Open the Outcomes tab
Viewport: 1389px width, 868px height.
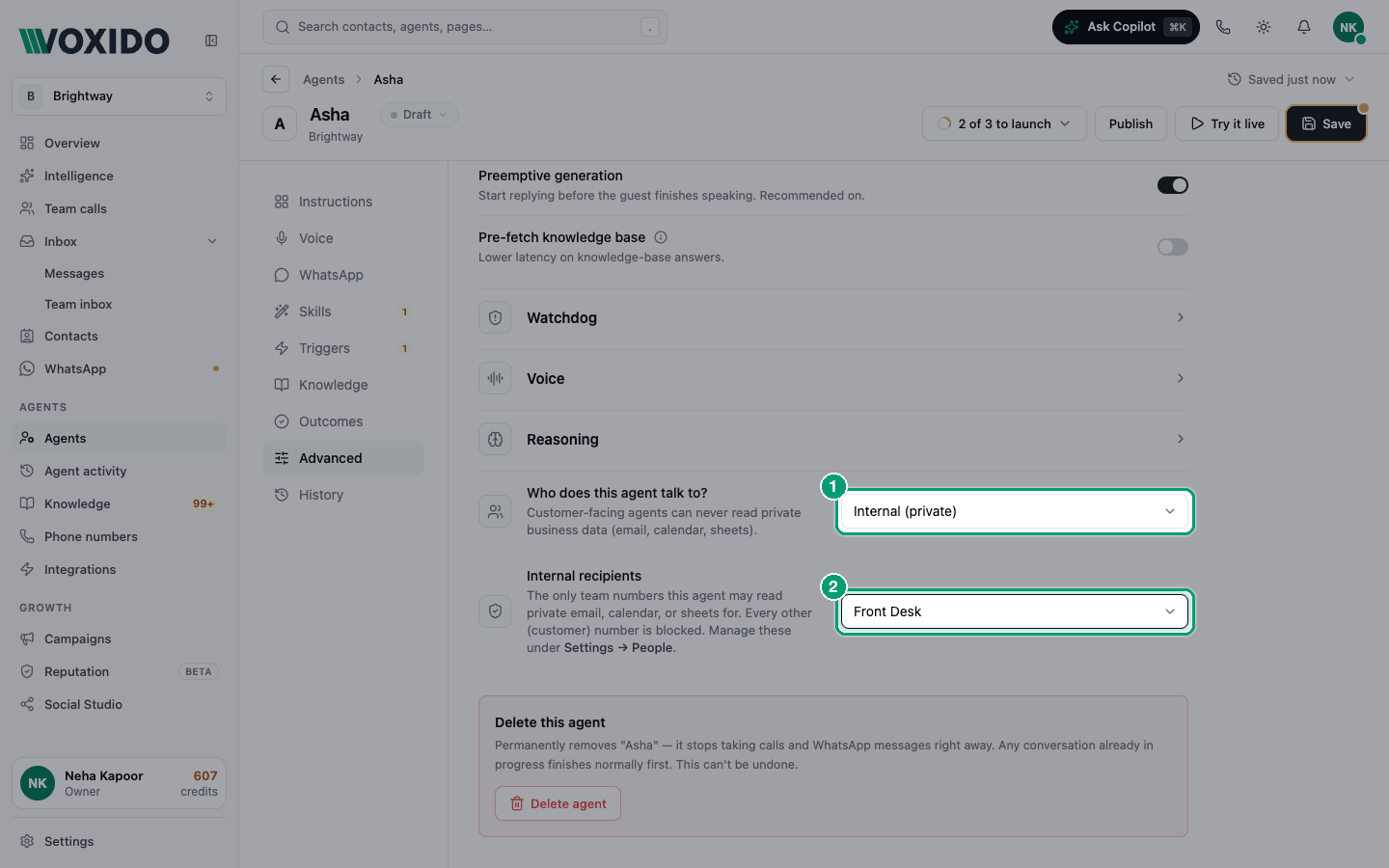[x=343, y=421]
